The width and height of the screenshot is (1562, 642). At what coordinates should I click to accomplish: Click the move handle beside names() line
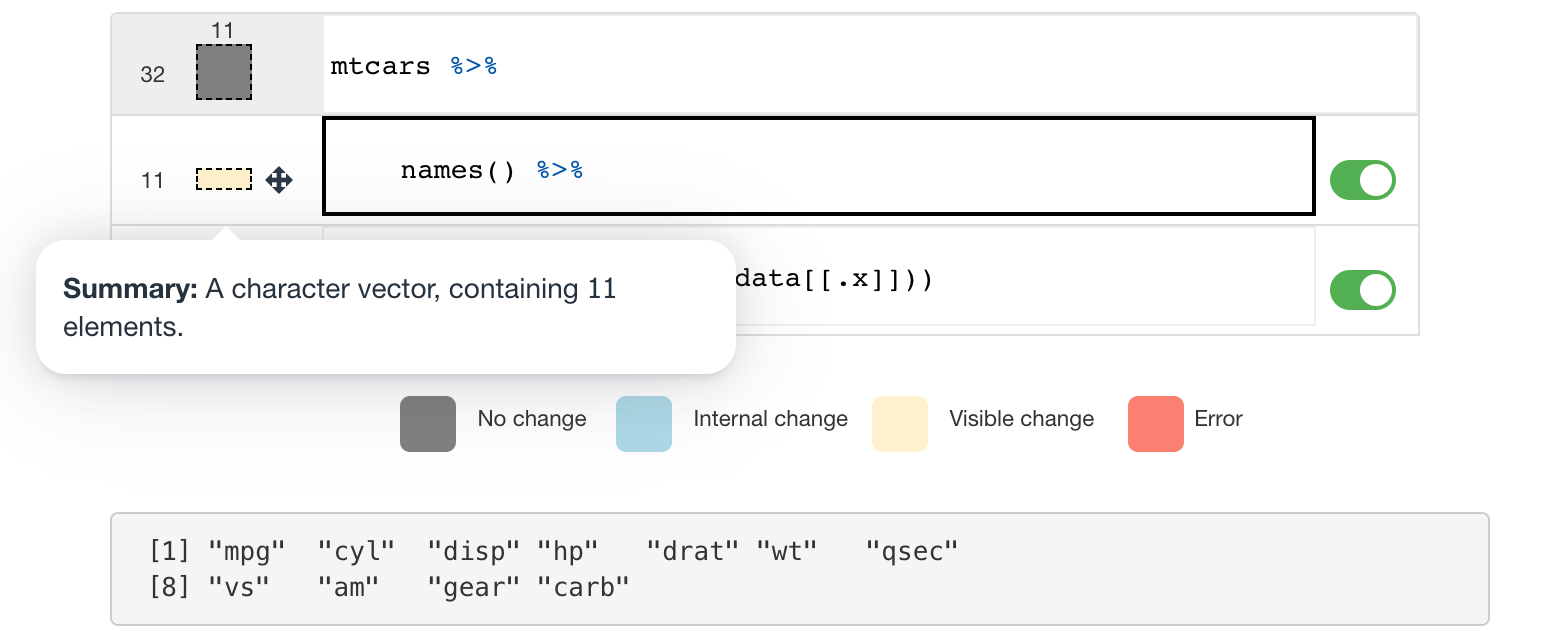(x=279, y=180)
